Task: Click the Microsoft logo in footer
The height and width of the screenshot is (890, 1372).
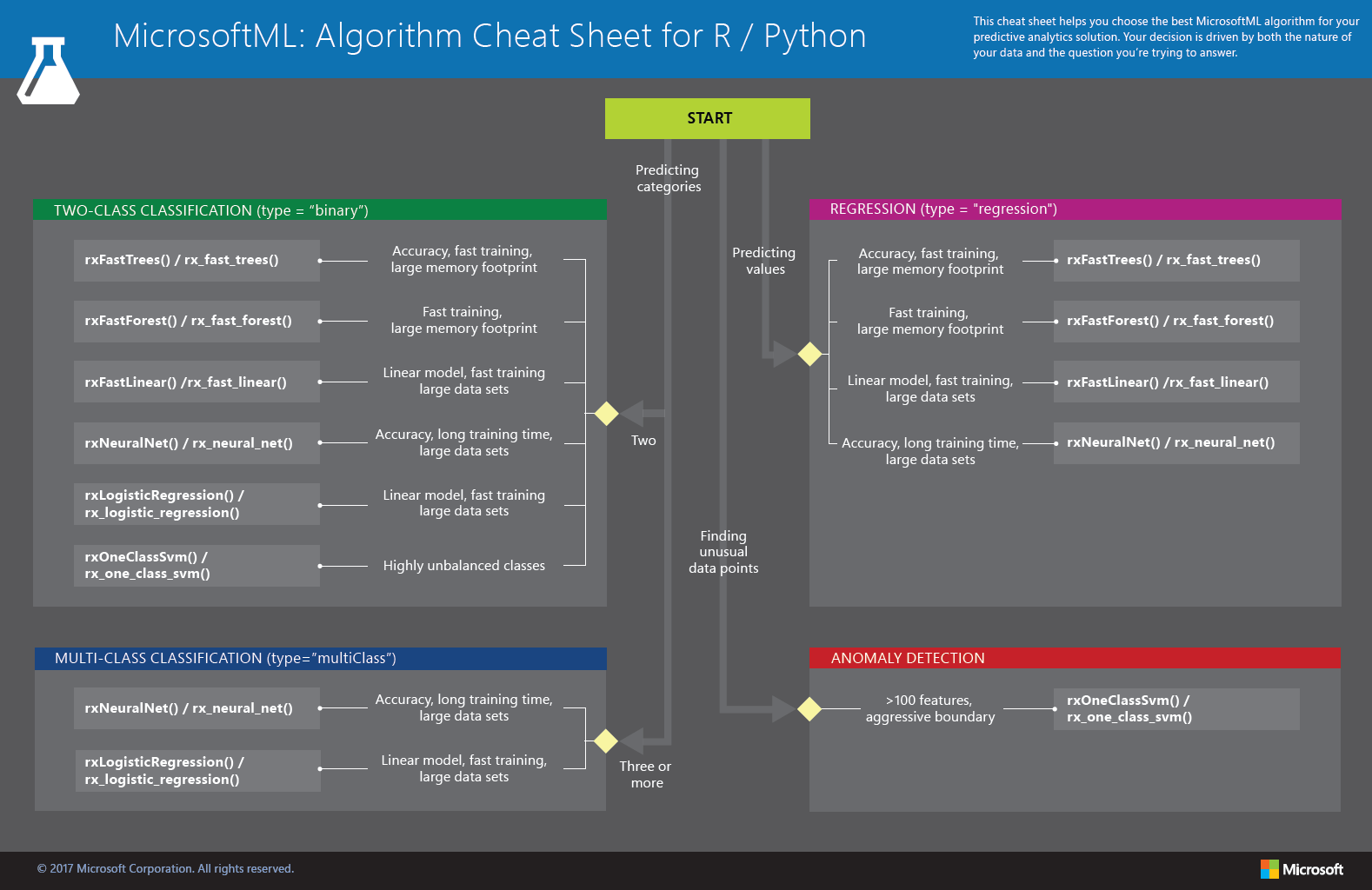Action: pos(1302,869)
